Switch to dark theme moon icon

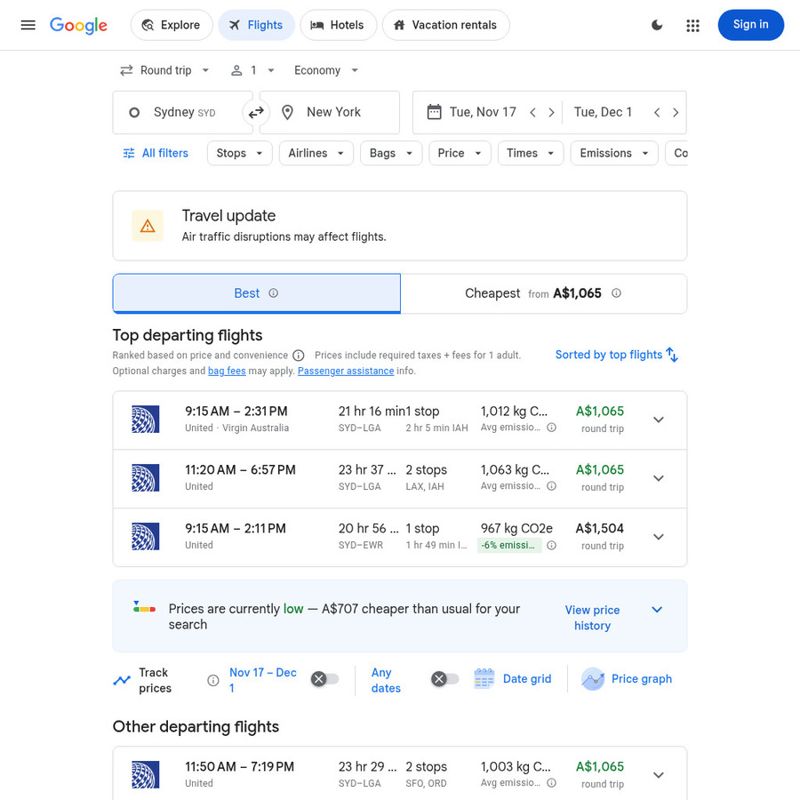[657, 25]
